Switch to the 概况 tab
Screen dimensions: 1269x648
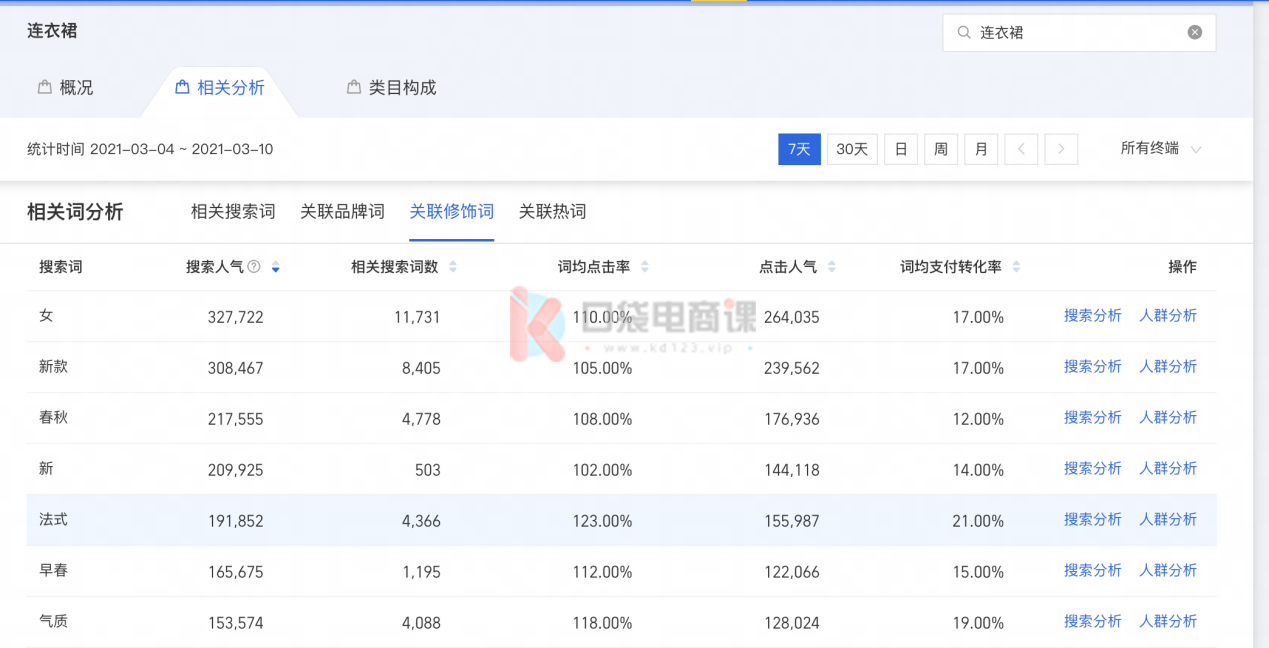click(65, 88)
